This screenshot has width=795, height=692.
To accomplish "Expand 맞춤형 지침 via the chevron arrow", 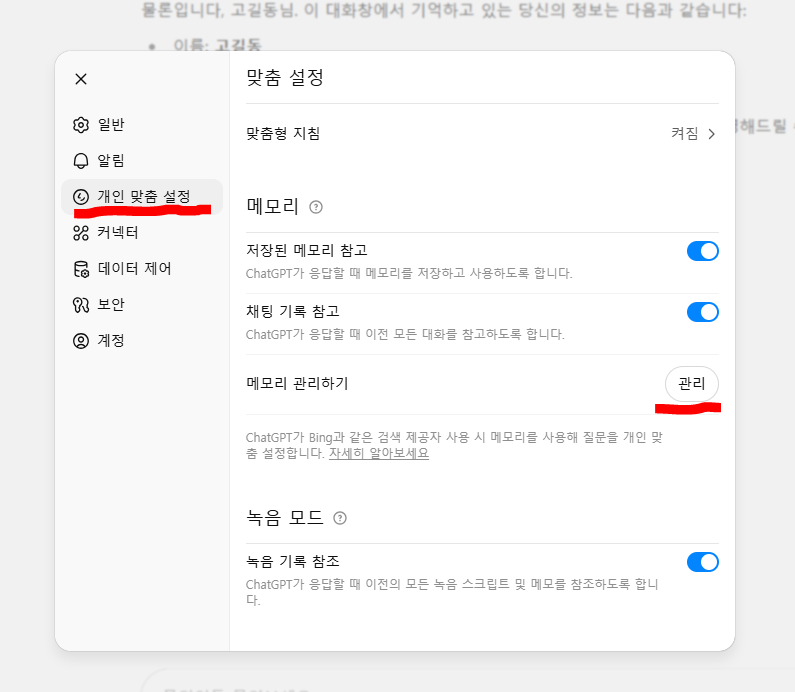I will (712, 134).
